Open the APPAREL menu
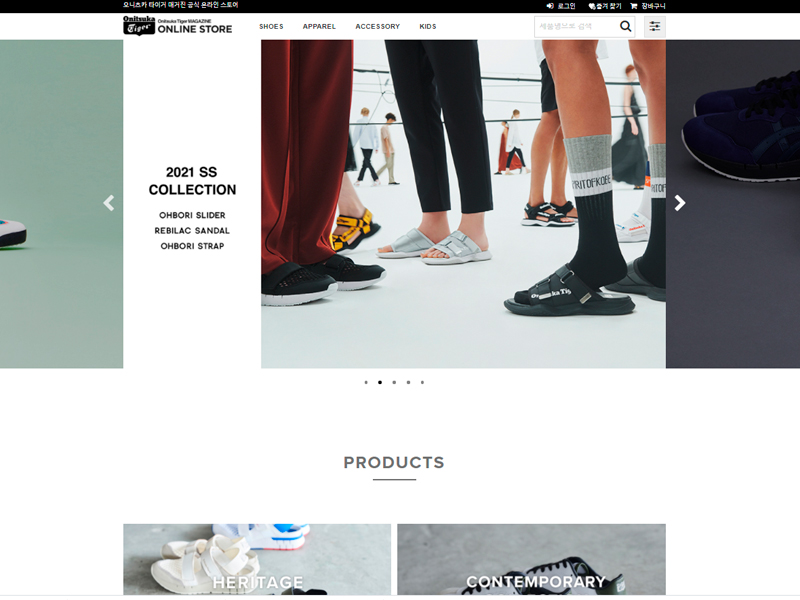The height and width of the screenshot is (600, 800). point(319,27)
